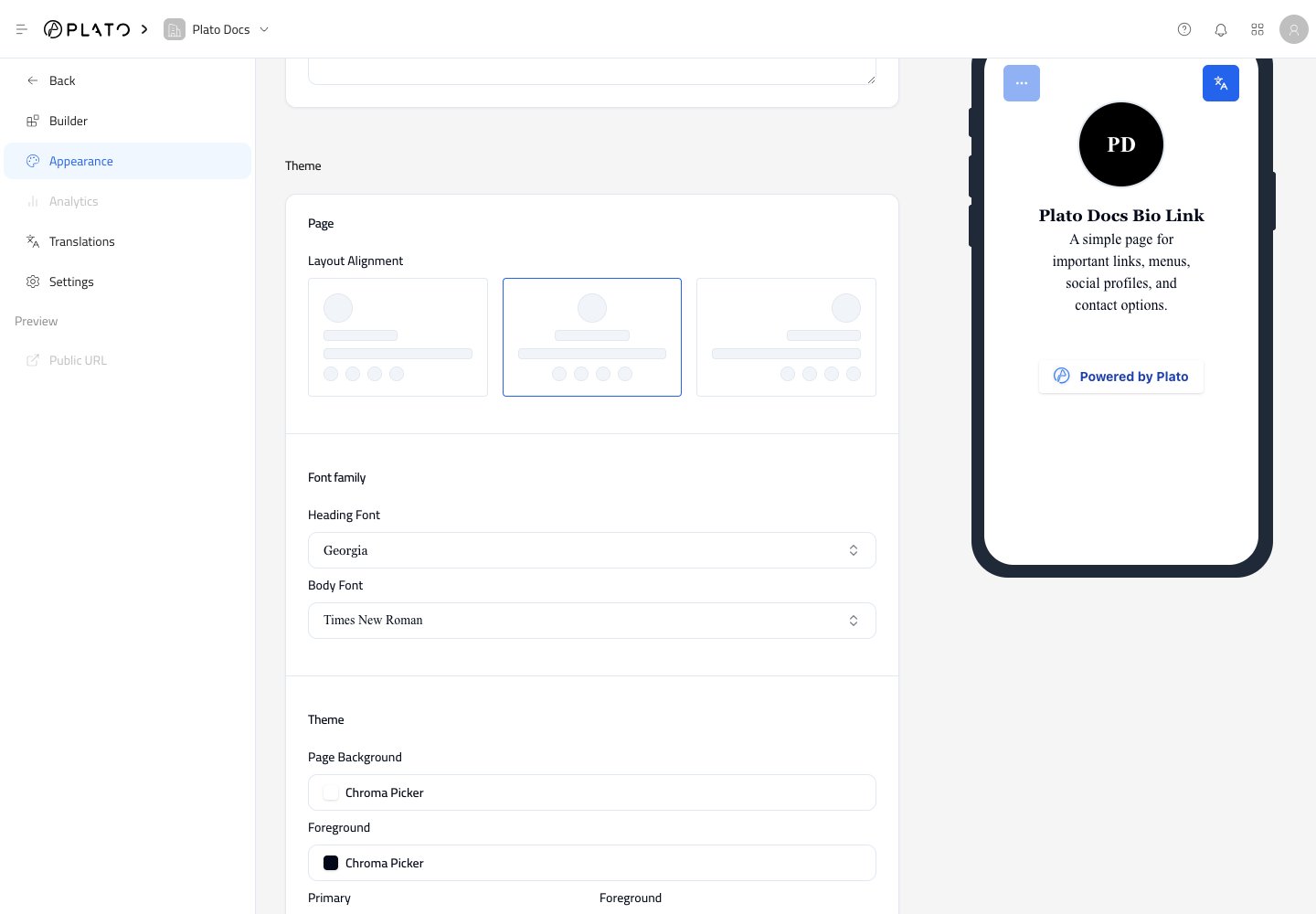Open the Analytics section
Screen dimensions: 1316x914
(128, 201)
